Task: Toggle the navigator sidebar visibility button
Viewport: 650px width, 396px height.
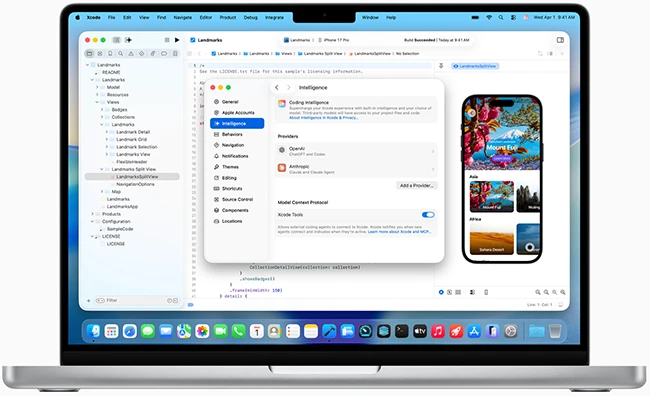Action: [x=116, y=40]
